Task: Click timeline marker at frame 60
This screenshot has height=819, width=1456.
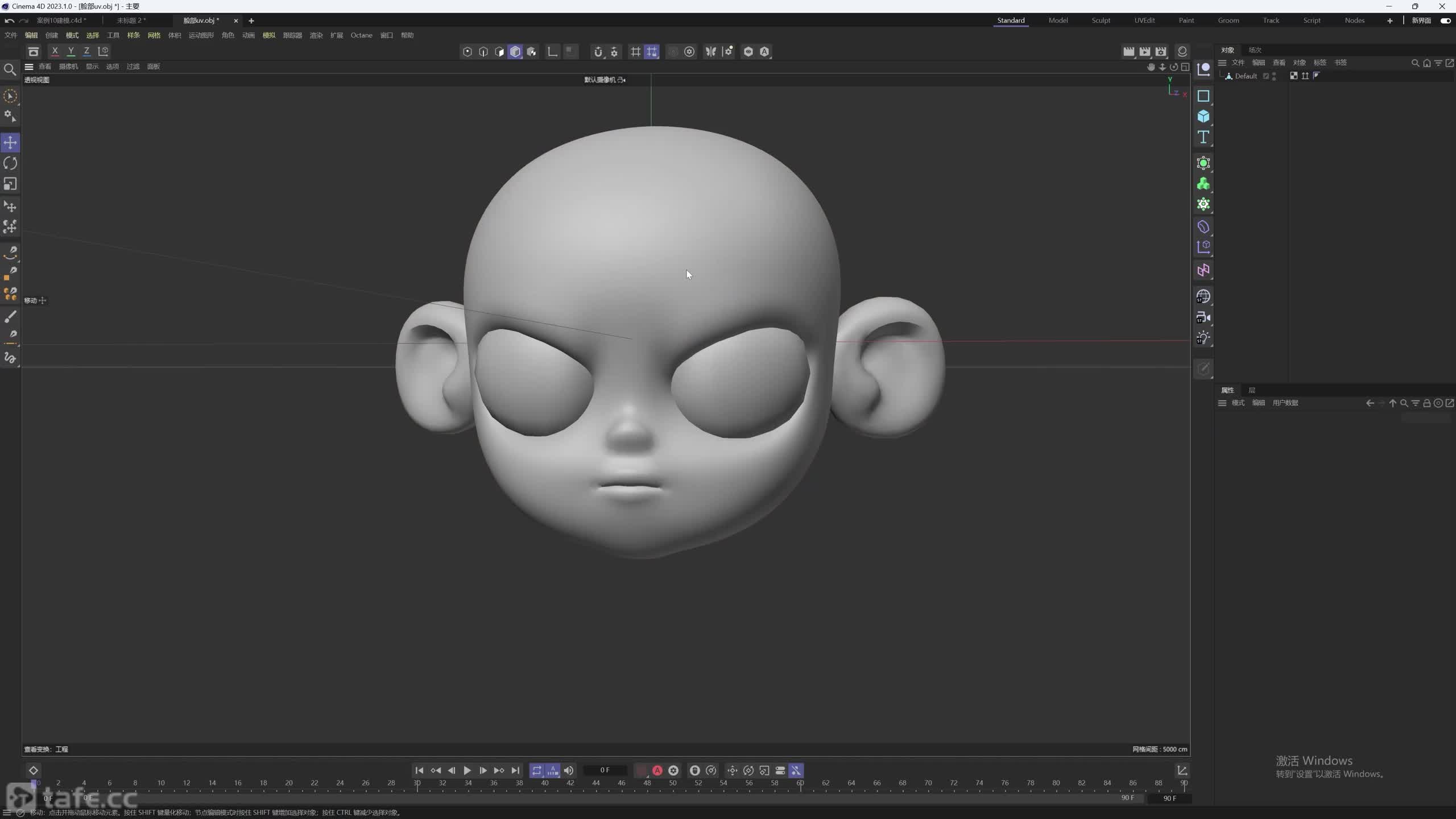Action: coord(800,783)
